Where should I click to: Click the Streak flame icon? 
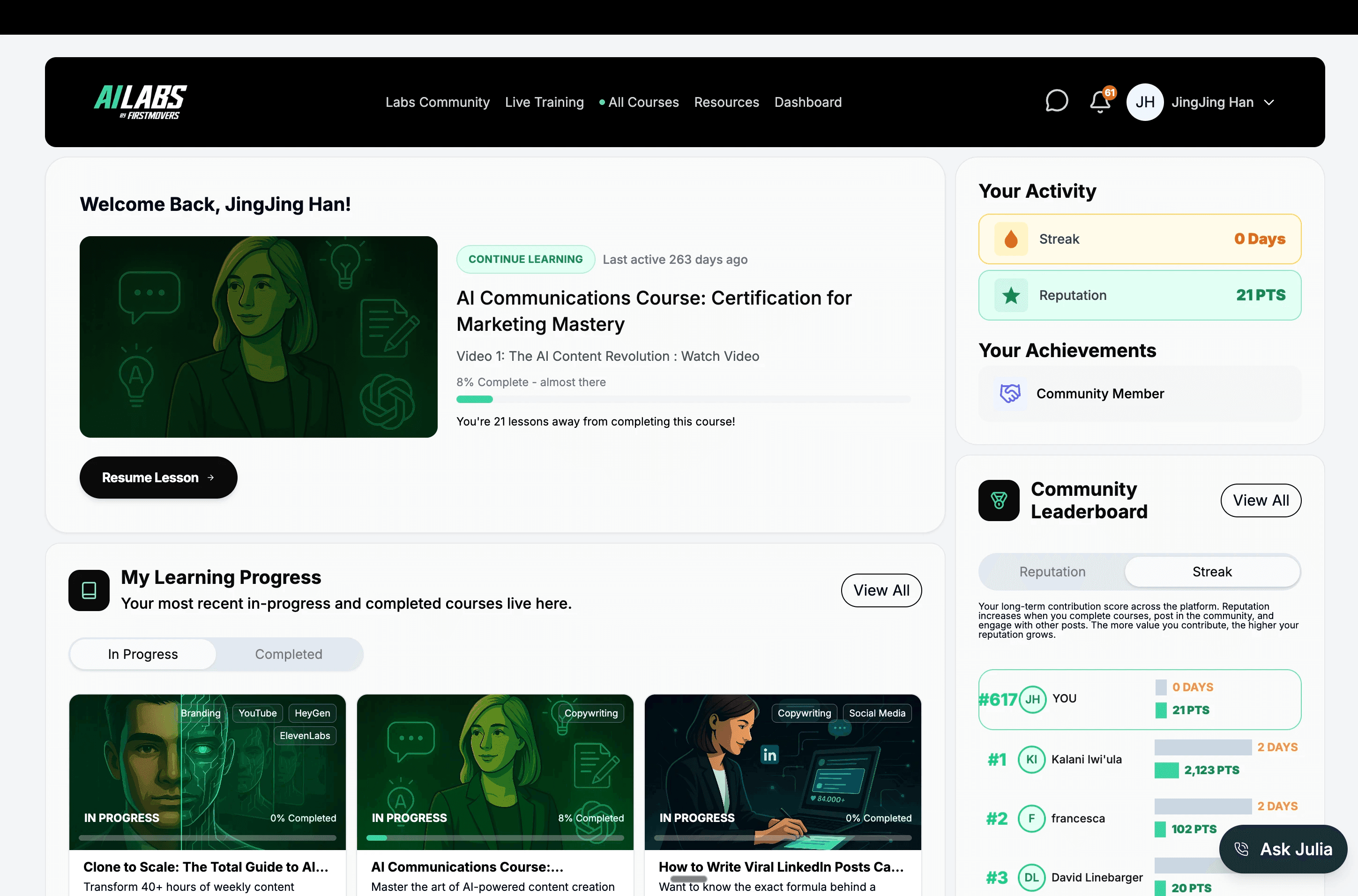point(1011,239)
